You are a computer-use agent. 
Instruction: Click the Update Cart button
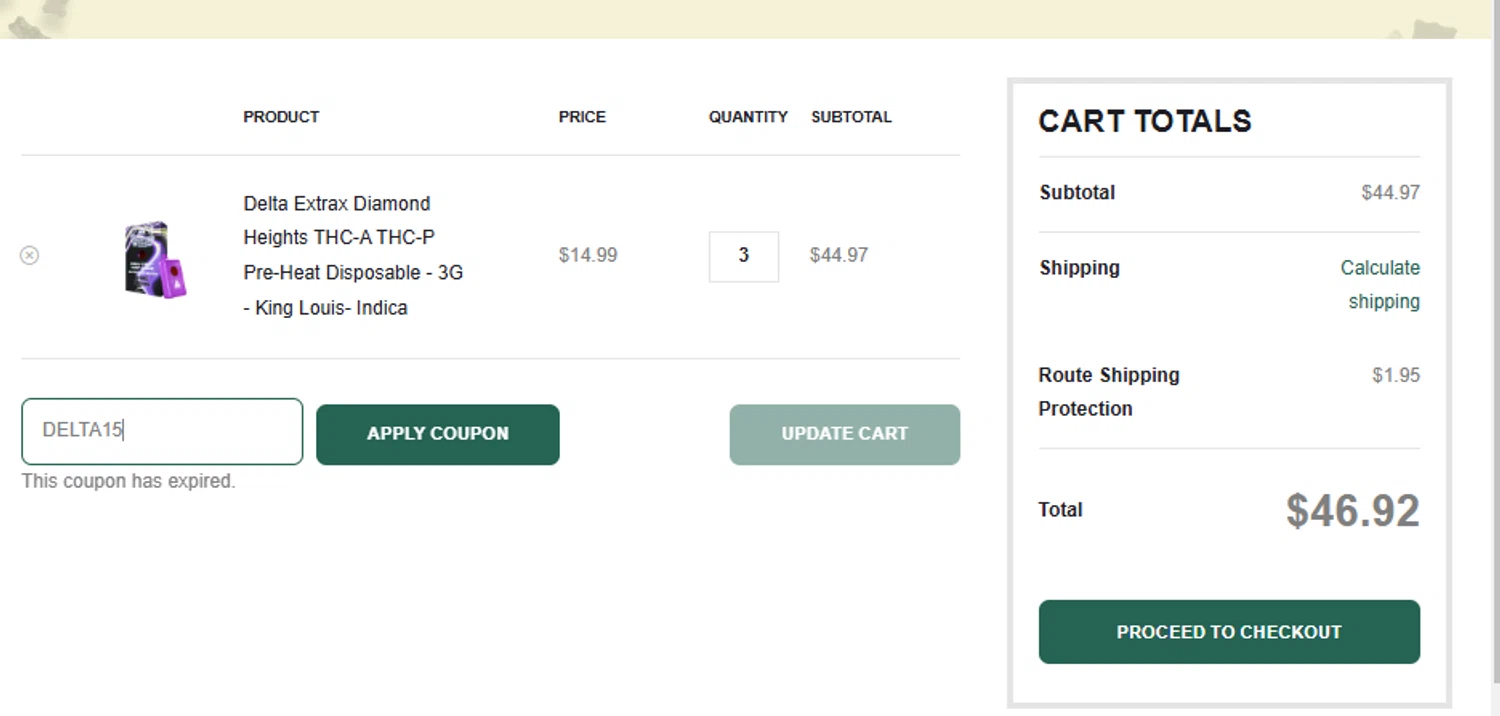coord(845,434)
